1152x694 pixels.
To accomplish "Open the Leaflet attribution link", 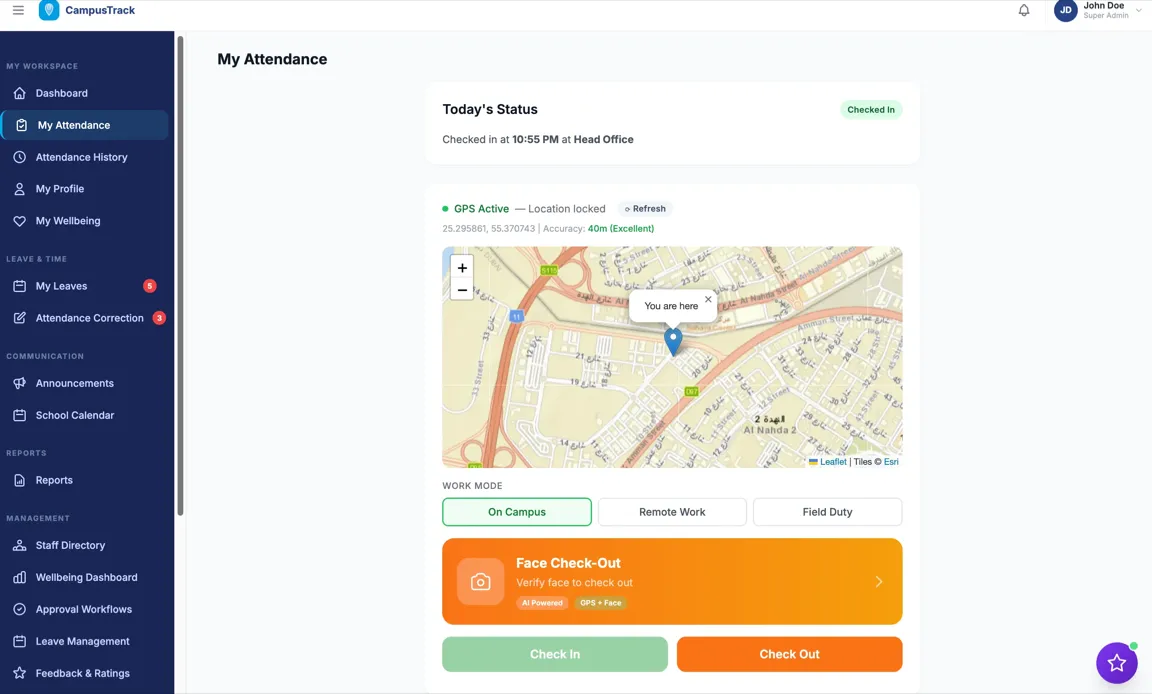I will point(833,462).
